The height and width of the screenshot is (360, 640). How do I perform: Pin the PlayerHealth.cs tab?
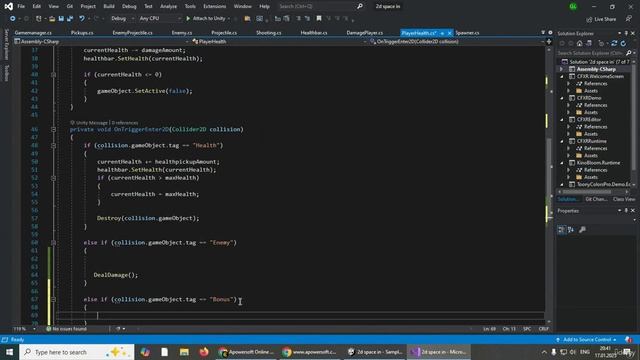(442, 33)
